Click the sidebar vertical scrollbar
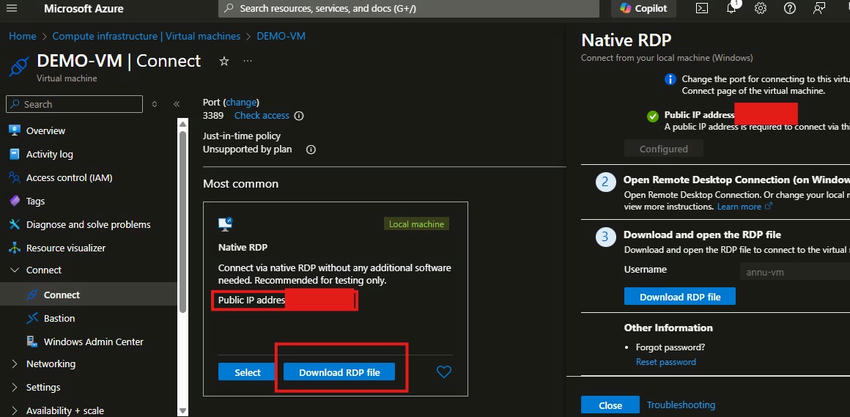The image size is (850, 417). [183, 222]
